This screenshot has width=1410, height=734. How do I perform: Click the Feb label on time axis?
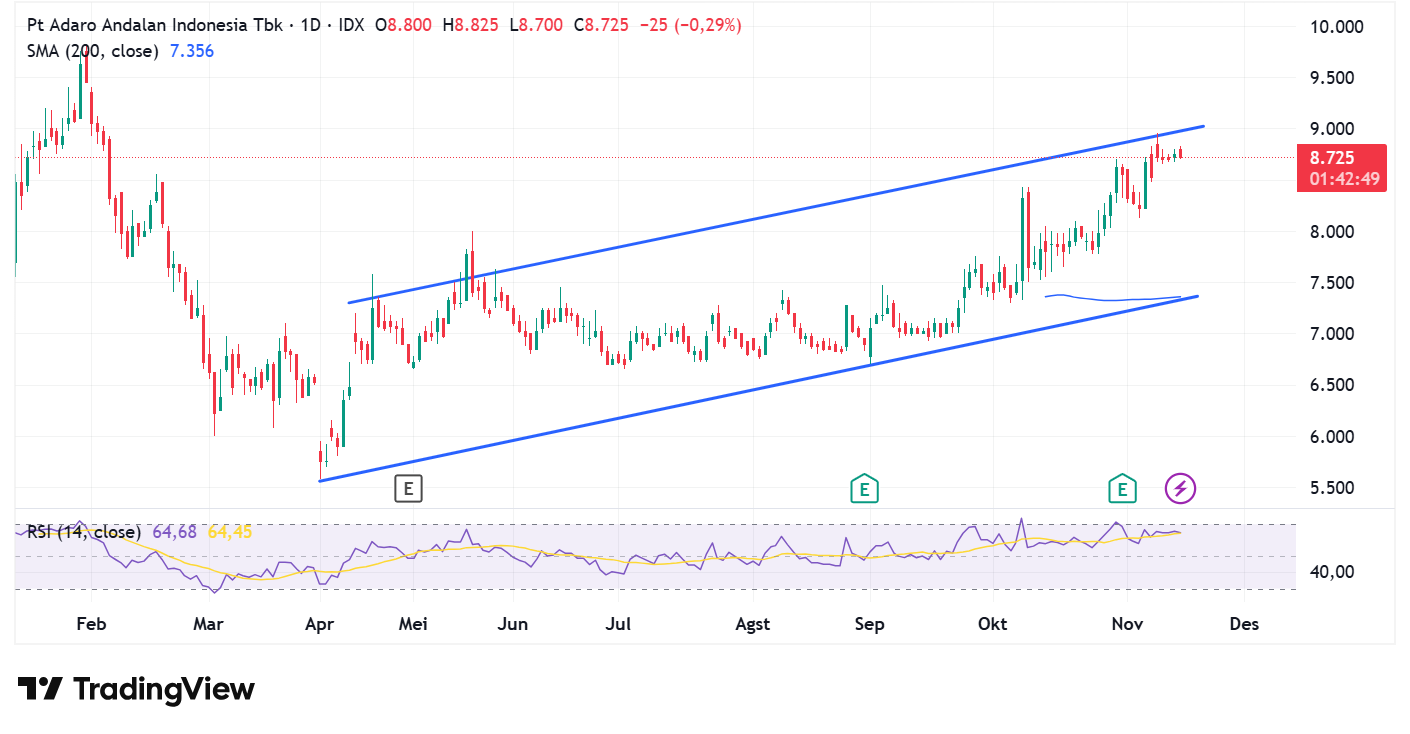(x=91, y=624)
